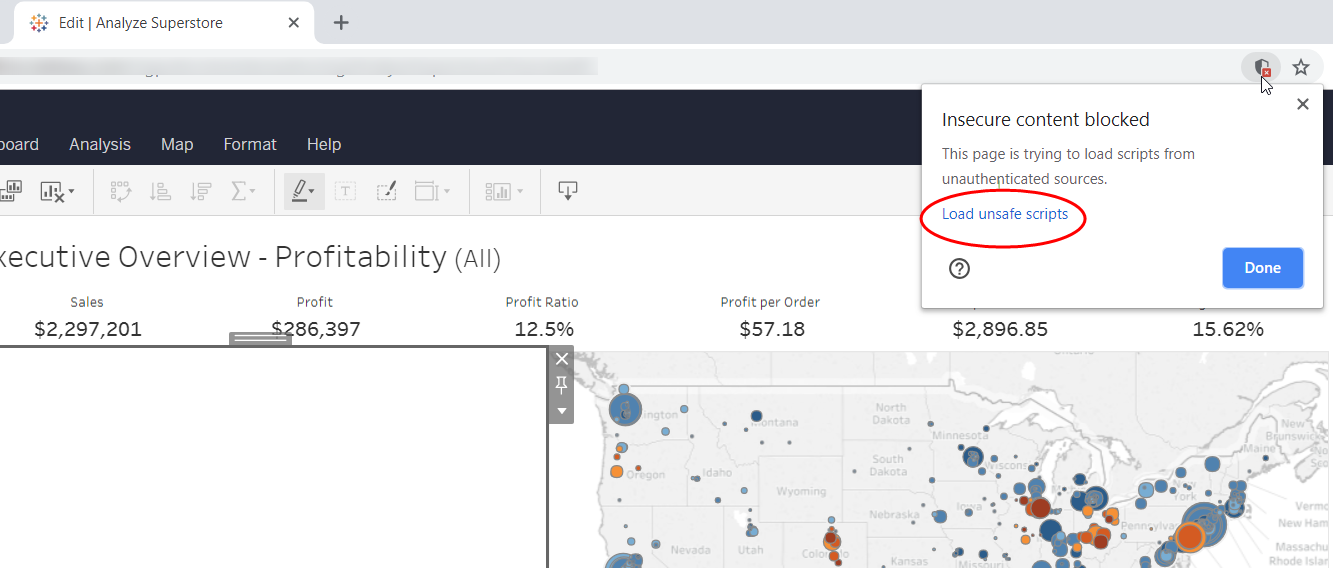Image resolution: width=1333 pixels, height=568 pixels.
Task: Open the Analysis menu
Action: [100, 144]
